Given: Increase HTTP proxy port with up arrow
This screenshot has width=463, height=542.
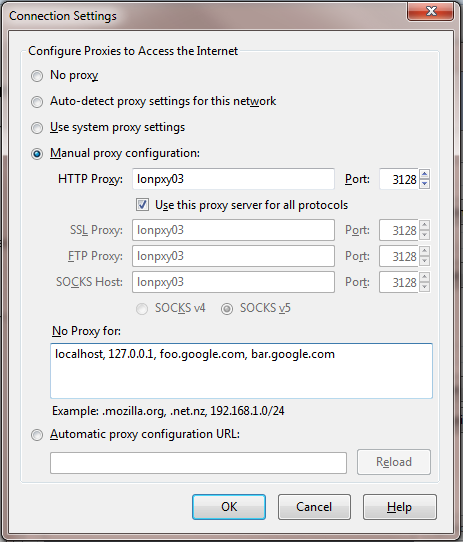Looking at the screenshot, I should [x=425, y=174].
